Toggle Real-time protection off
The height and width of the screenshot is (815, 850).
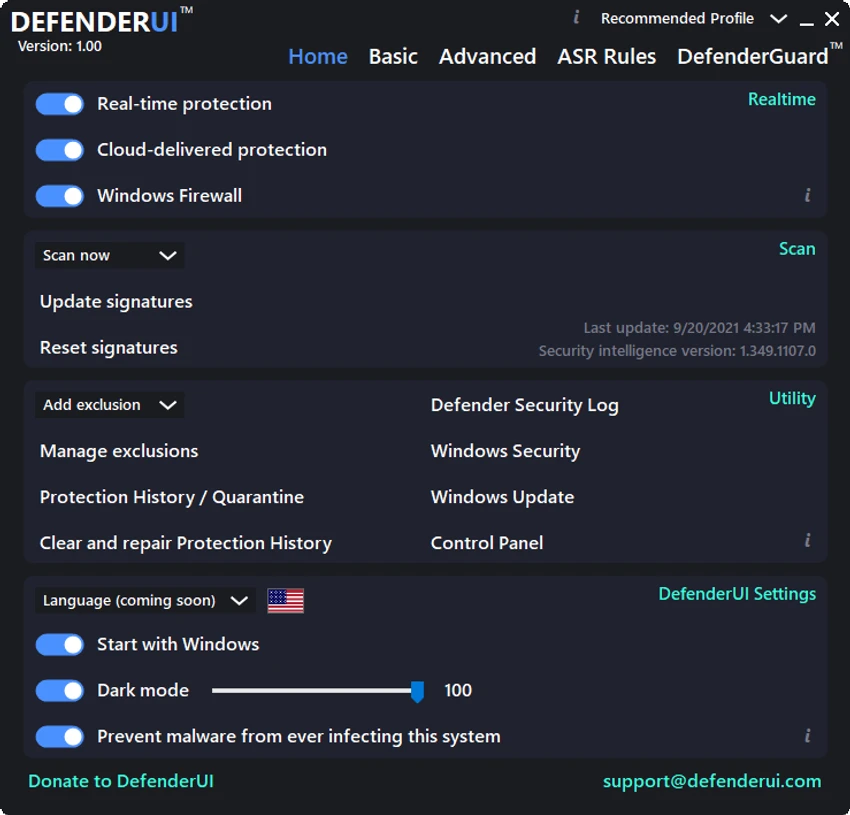point(60,104)
